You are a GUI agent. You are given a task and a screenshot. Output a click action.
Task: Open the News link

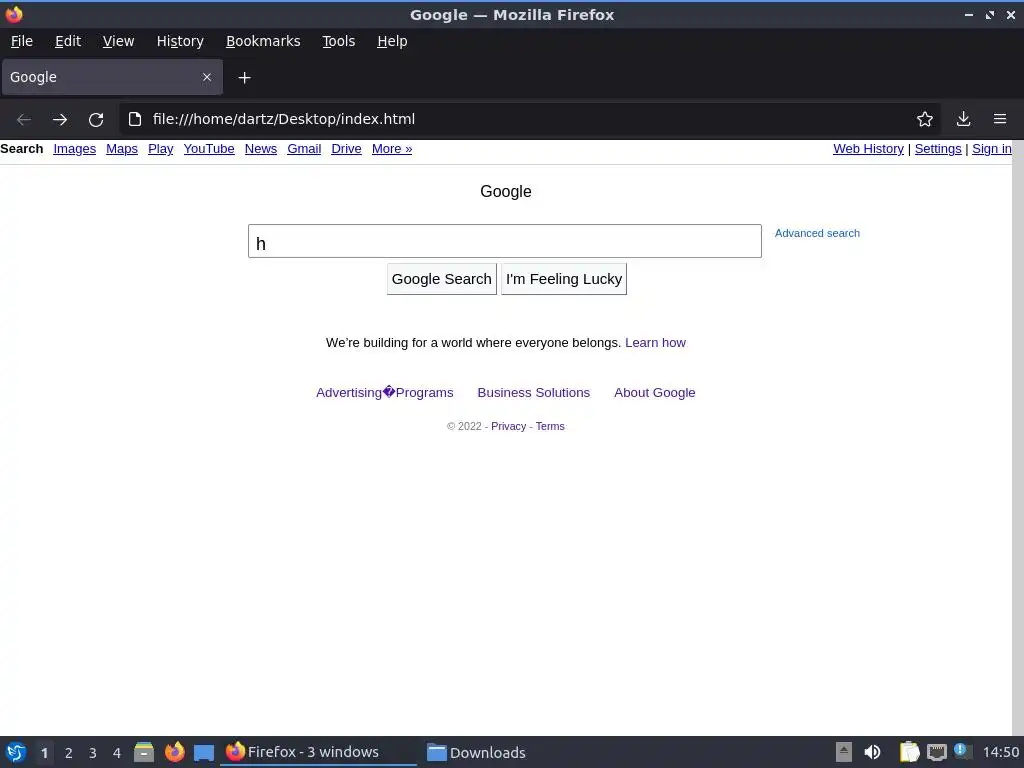point(261,149)
